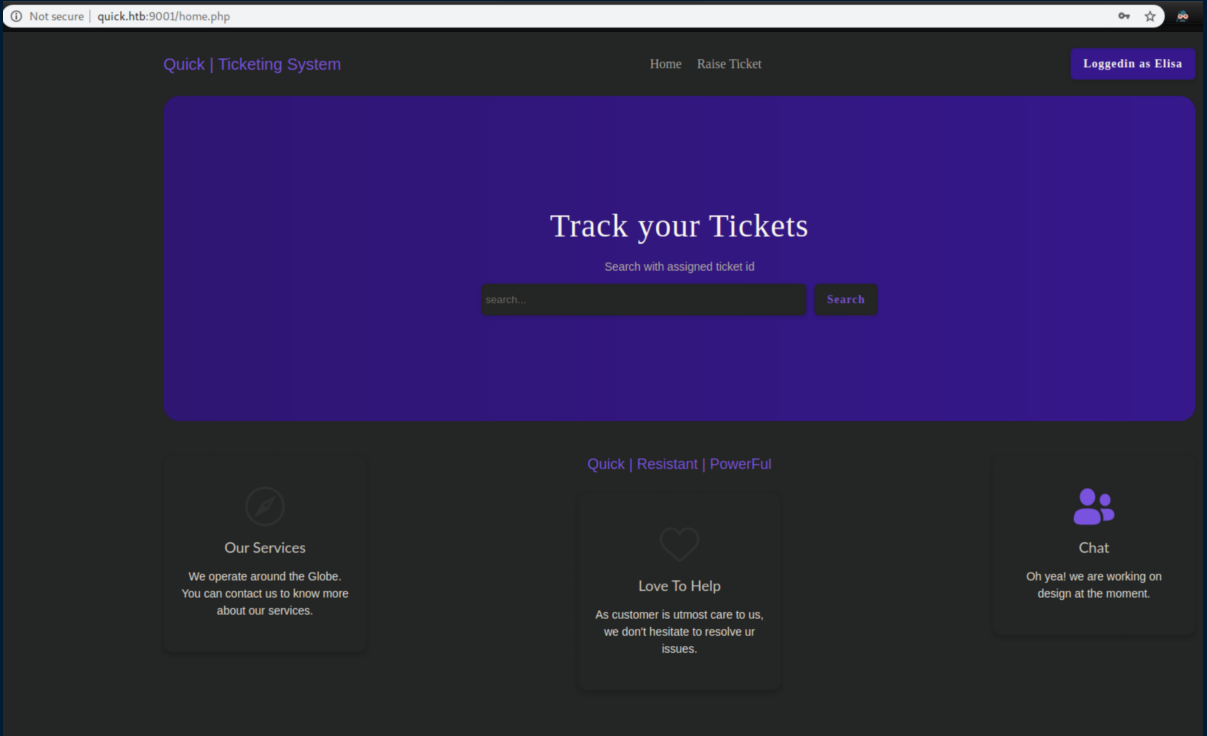Open the saved passwords key icon
Image resolution: width=1207 pixels, height=736 pixels.
[1124, 16]
